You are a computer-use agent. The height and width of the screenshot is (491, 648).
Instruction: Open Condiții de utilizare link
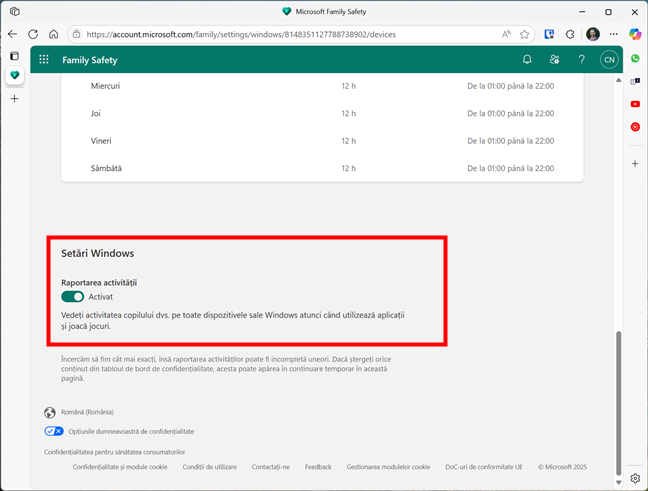(210, 467)
